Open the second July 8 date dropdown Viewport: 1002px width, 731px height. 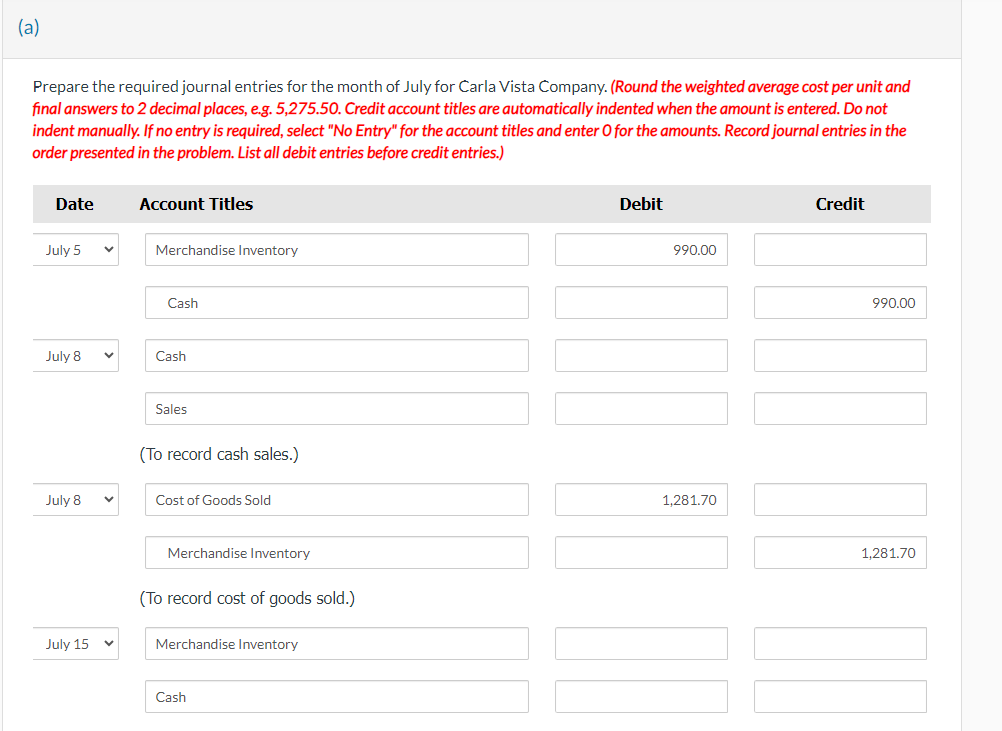click(75, 499)
